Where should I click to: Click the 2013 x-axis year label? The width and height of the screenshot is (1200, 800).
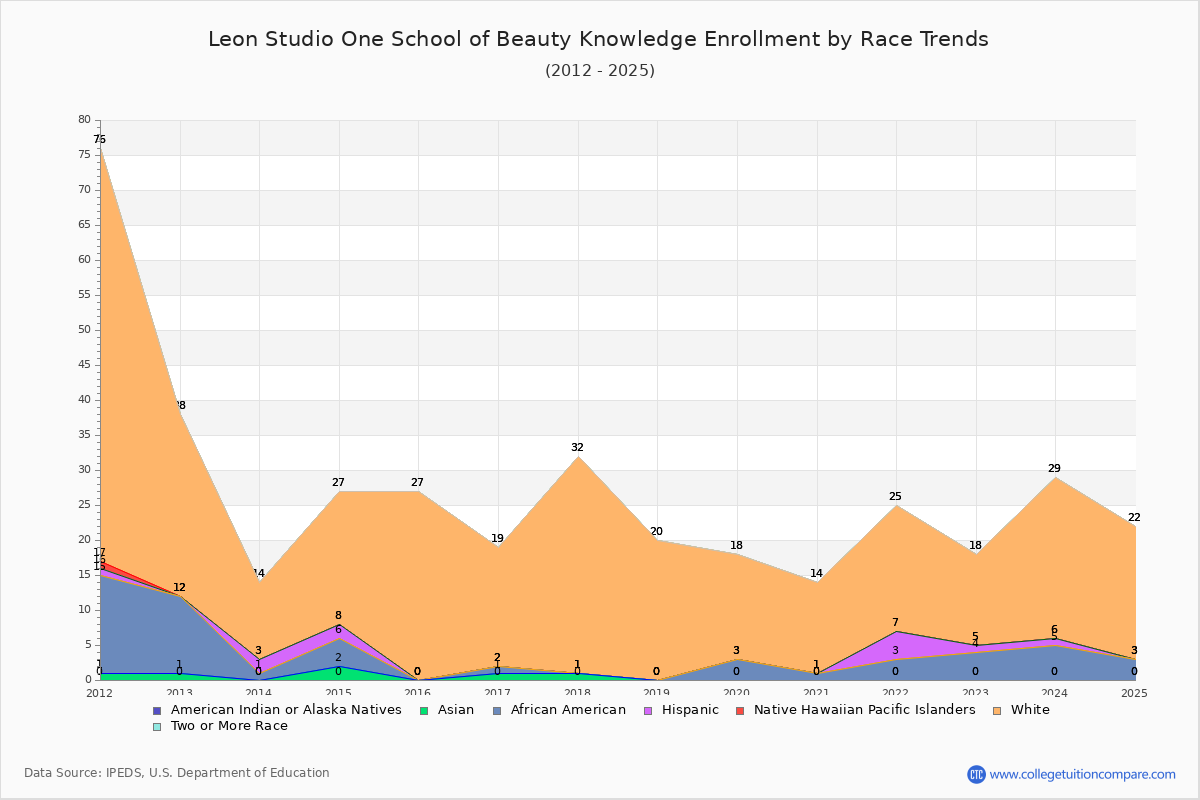pos(179,692)
